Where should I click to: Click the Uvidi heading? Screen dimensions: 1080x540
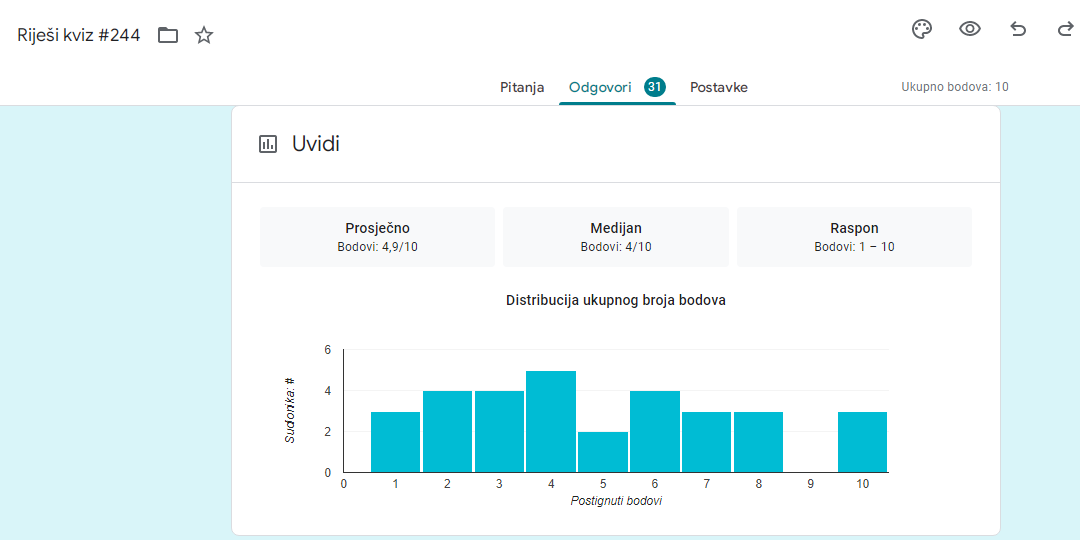point(315,144)
